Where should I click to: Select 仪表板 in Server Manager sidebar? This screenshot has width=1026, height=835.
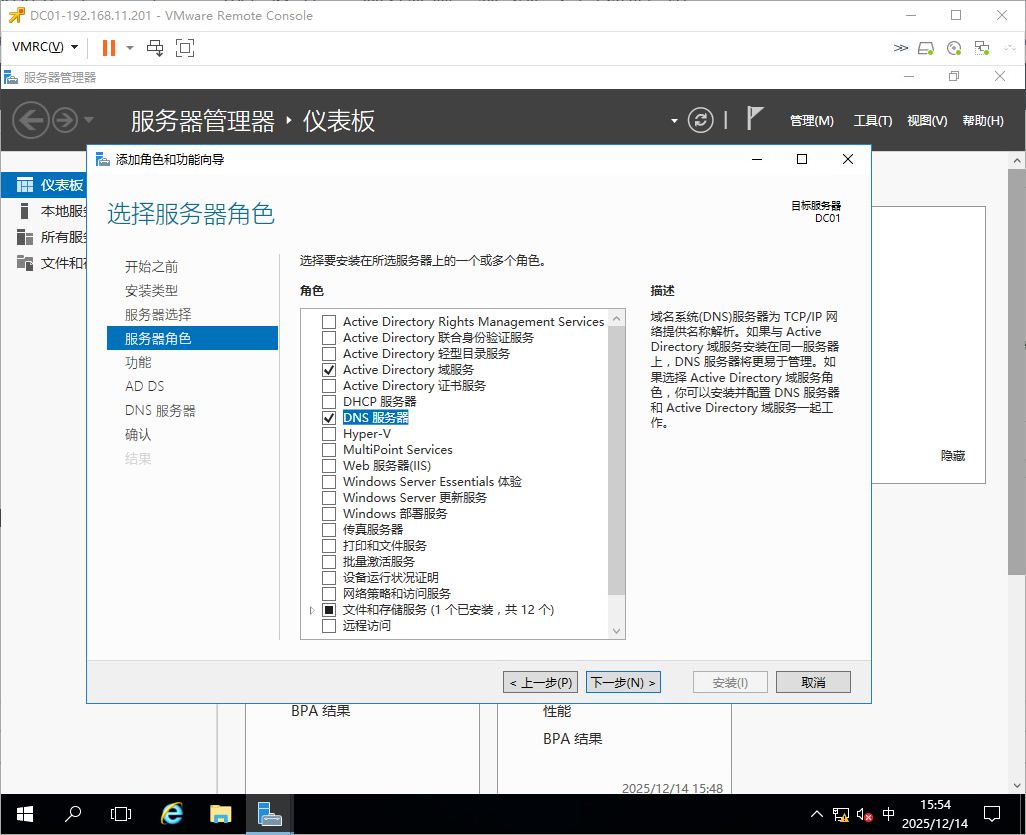(x=44, y=185)
